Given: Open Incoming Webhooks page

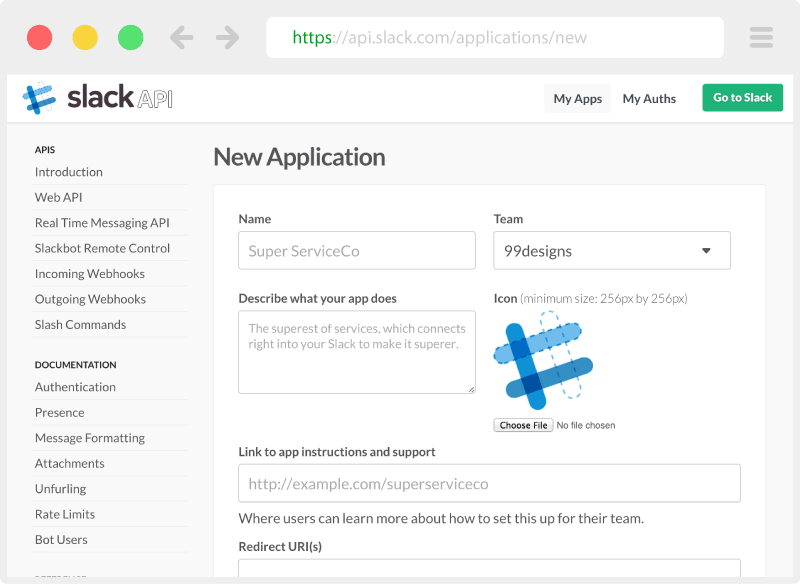Looking at the screenshot, I should pos(90,274).
